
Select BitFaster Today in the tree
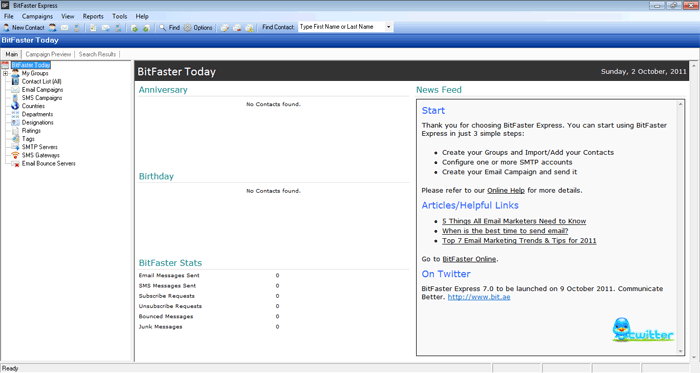point(31,65)
